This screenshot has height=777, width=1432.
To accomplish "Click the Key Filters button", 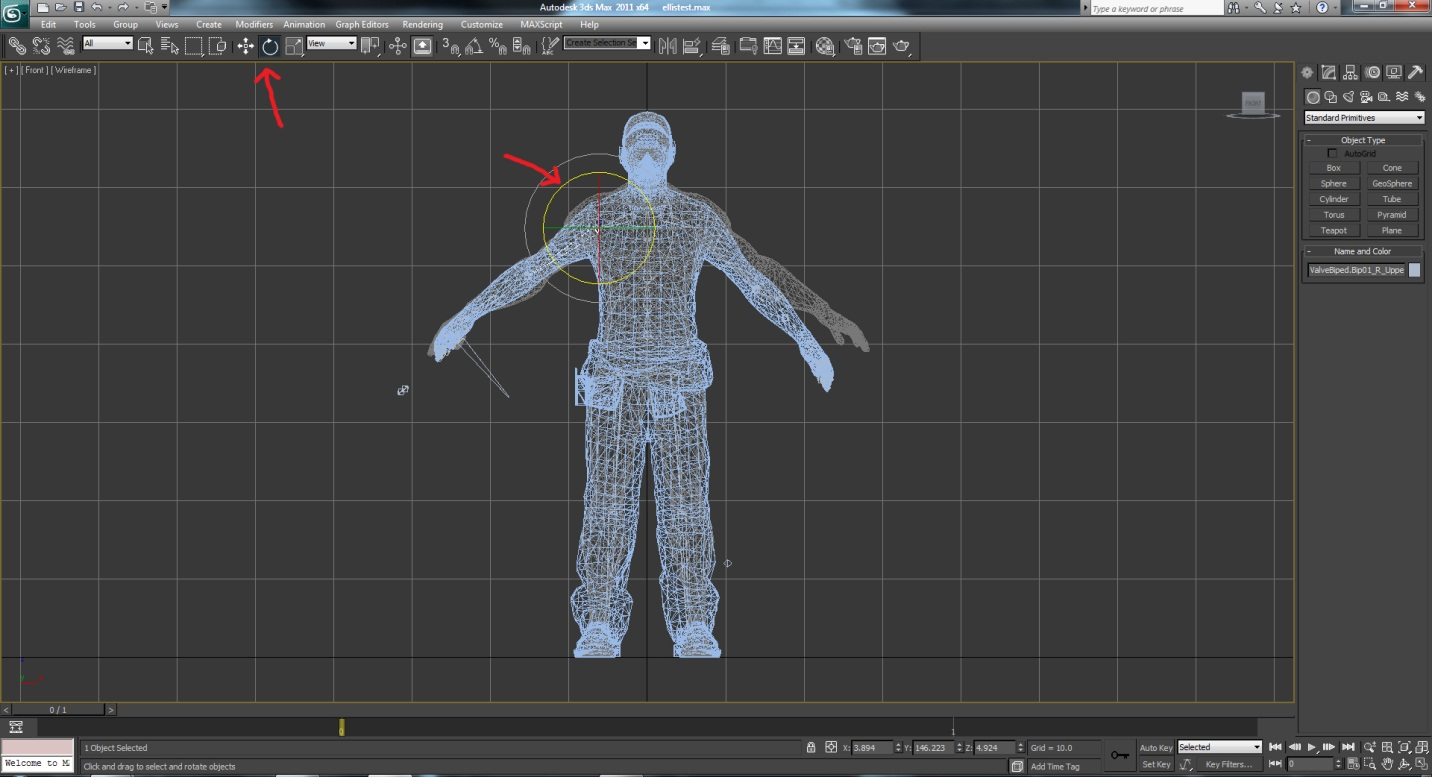I will (x=1229, y=764).
